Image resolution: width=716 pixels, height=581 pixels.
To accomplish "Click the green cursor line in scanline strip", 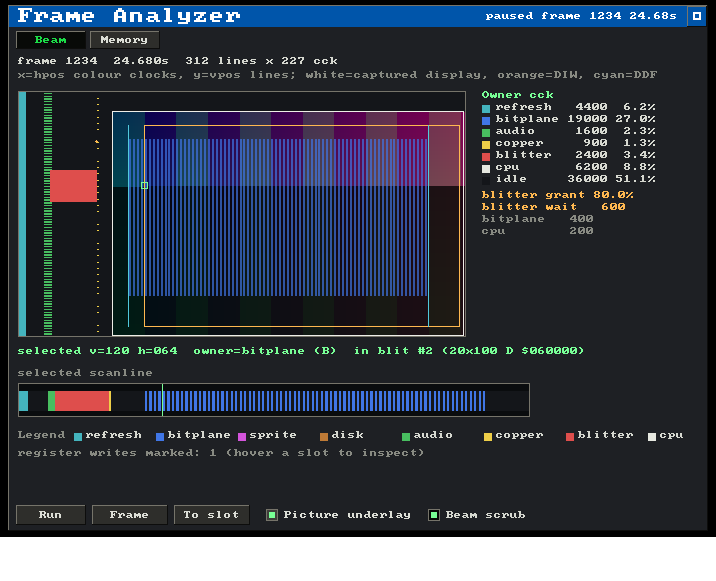I will click(163, 400).
